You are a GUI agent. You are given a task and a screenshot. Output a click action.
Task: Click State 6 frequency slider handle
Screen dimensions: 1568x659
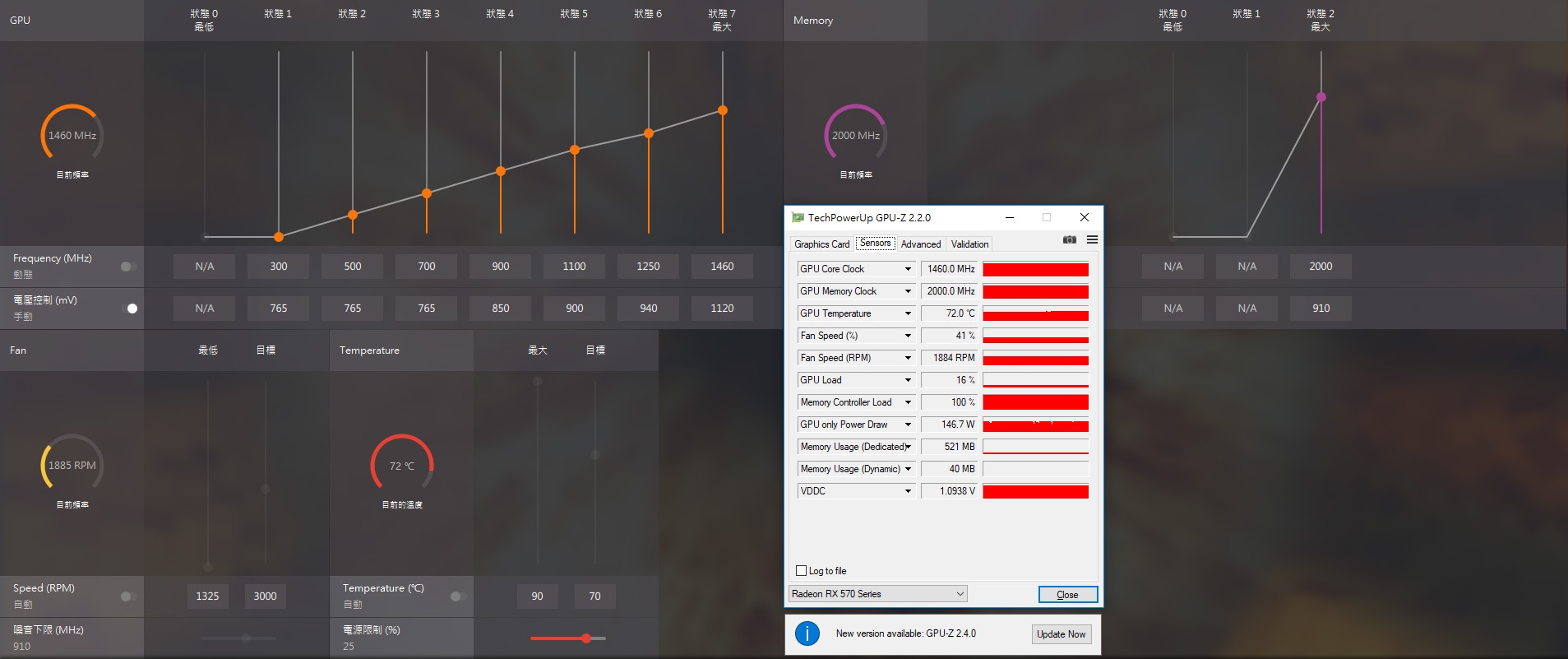[649, 132]
